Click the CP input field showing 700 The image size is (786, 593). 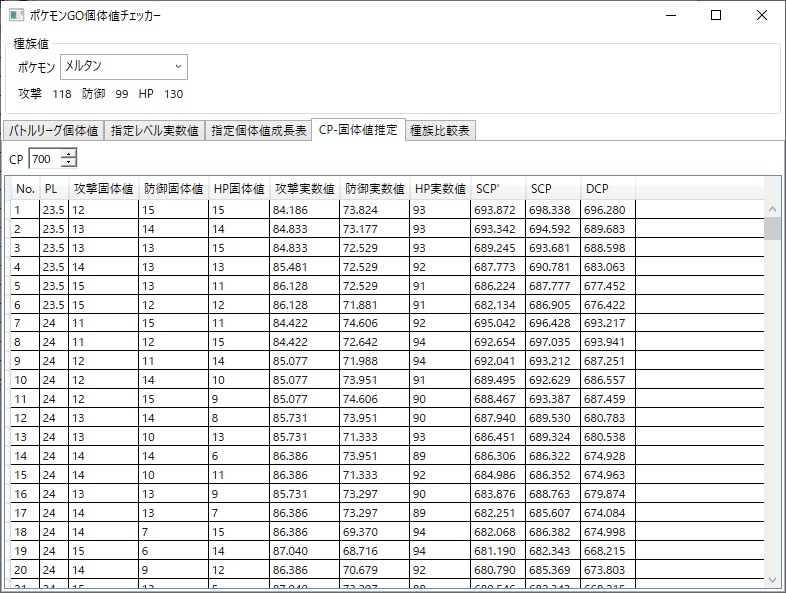[45, 159]
